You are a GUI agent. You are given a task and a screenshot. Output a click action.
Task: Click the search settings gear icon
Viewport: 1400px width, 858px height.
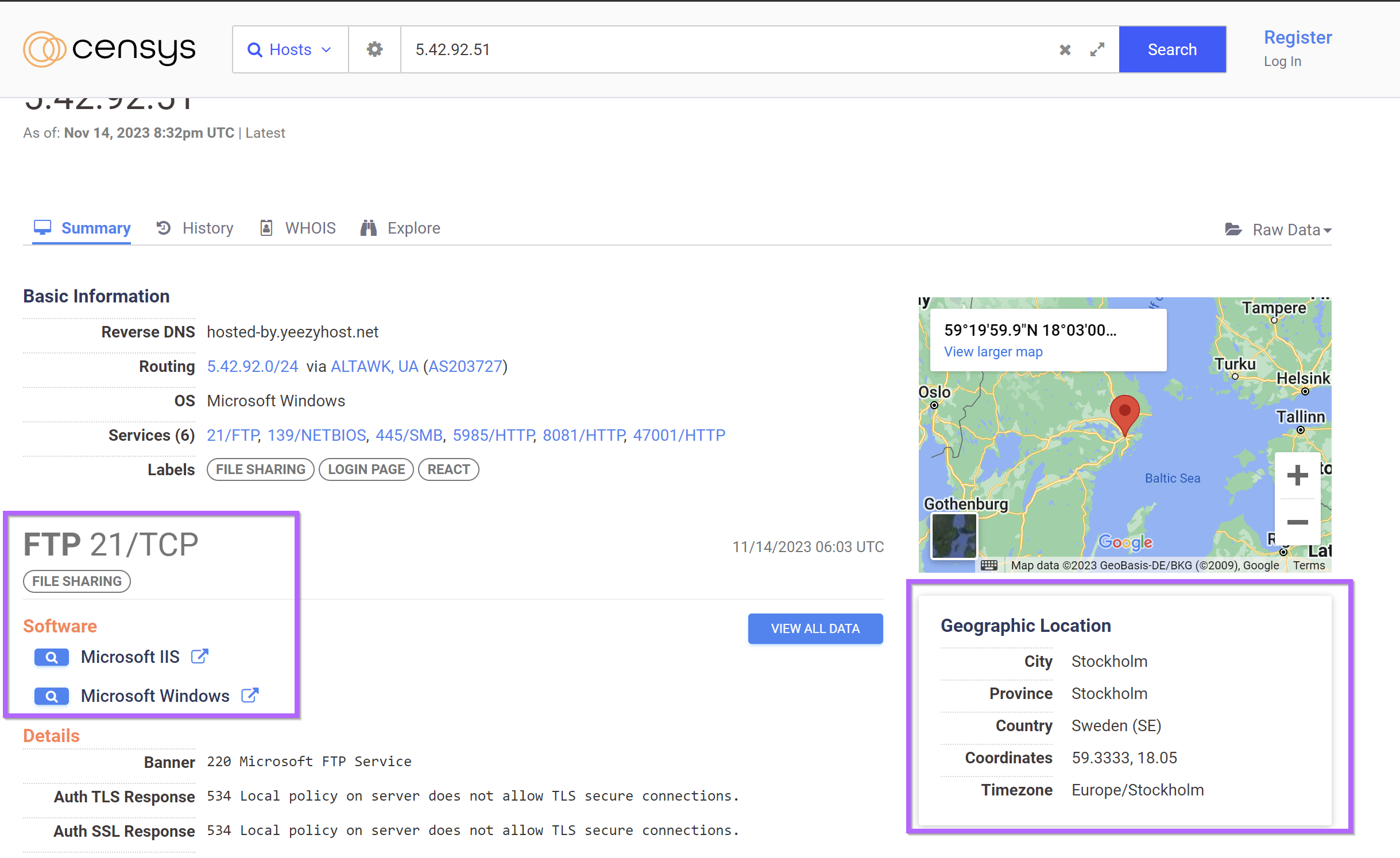click(374, 49)
